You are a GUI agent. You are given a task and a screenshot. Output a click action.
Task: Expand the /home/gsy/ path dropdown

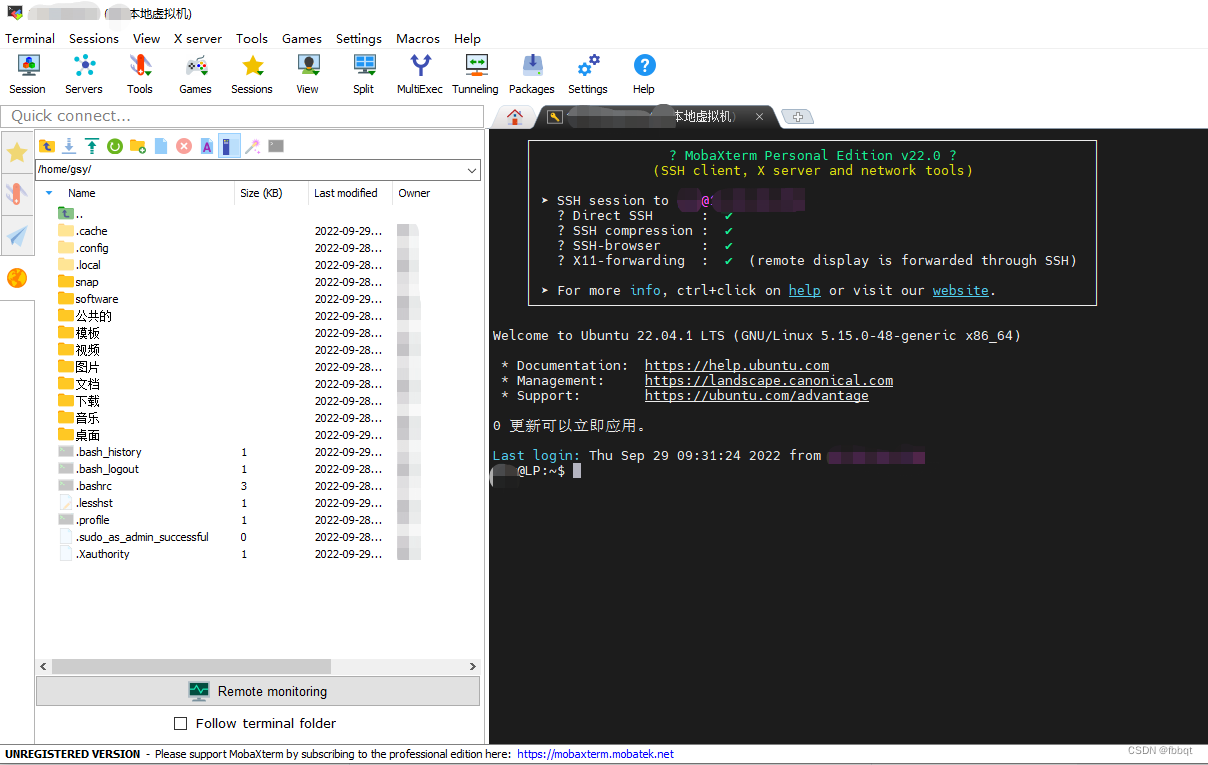click(473, 170)
